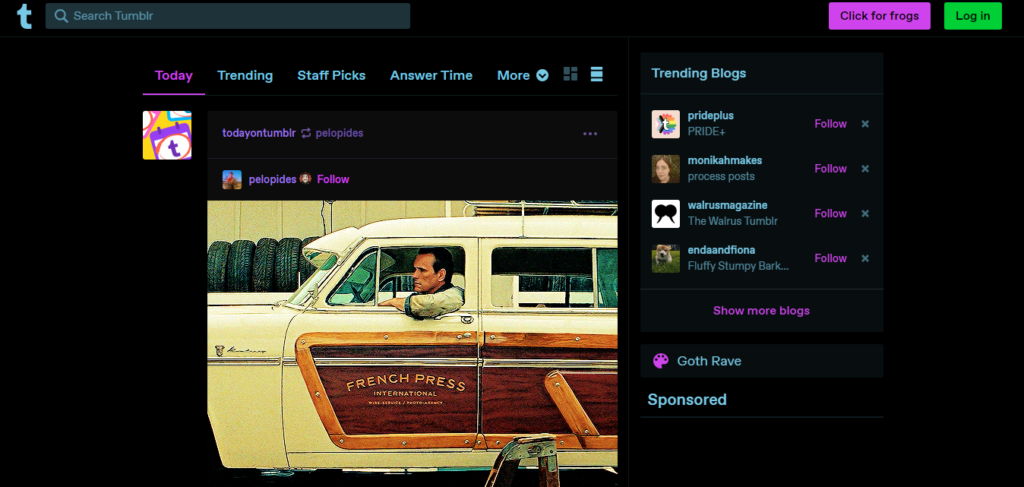Image resolution: width=1024 pixels, height=487 pixels.
Task: Dismiss the walrusmagazine suggestion
Action: click(865, 213)
